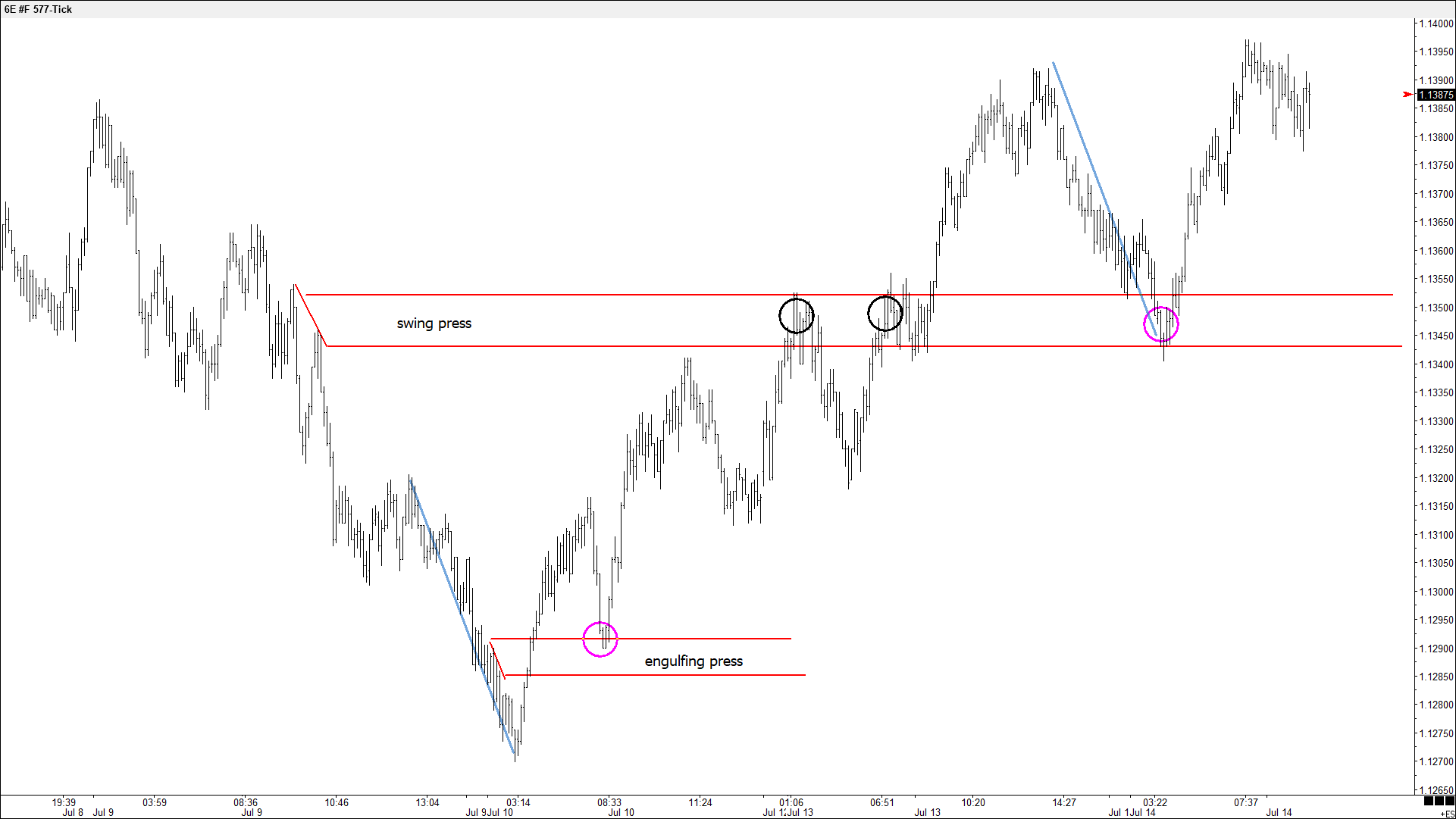Click the red arrow beside current price
Screen dimensions: 1456x819
coord(1407,95)
